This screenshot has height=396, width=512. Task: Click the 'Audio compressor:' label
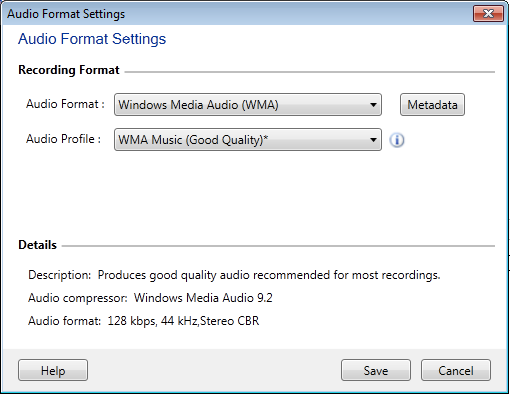(78, 298)
